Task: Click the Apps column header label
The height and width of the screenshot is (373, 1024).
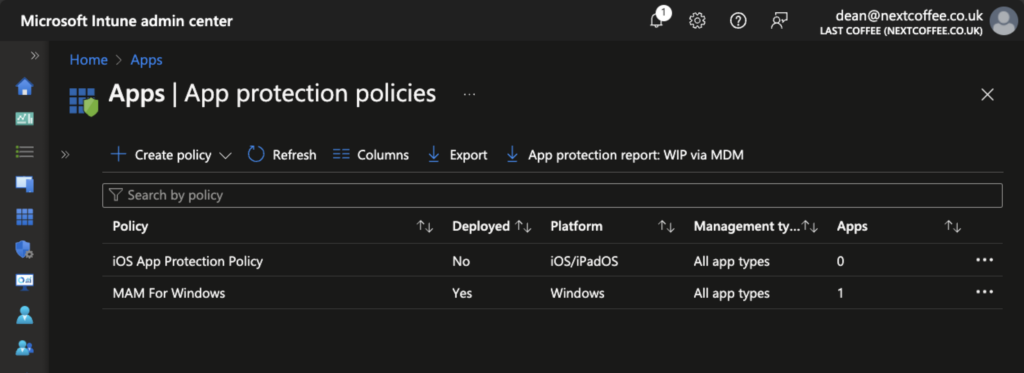Action: click(x=852, y=227)
